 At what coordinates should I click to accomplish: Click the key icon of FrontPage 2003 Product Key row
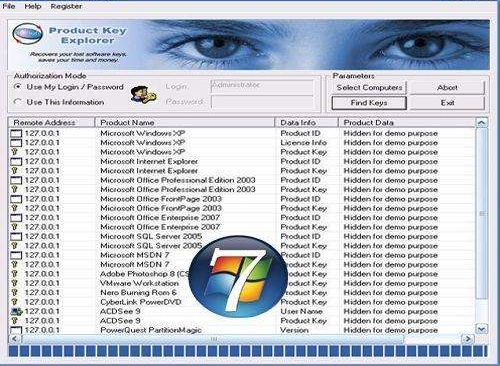pos(14,208)
